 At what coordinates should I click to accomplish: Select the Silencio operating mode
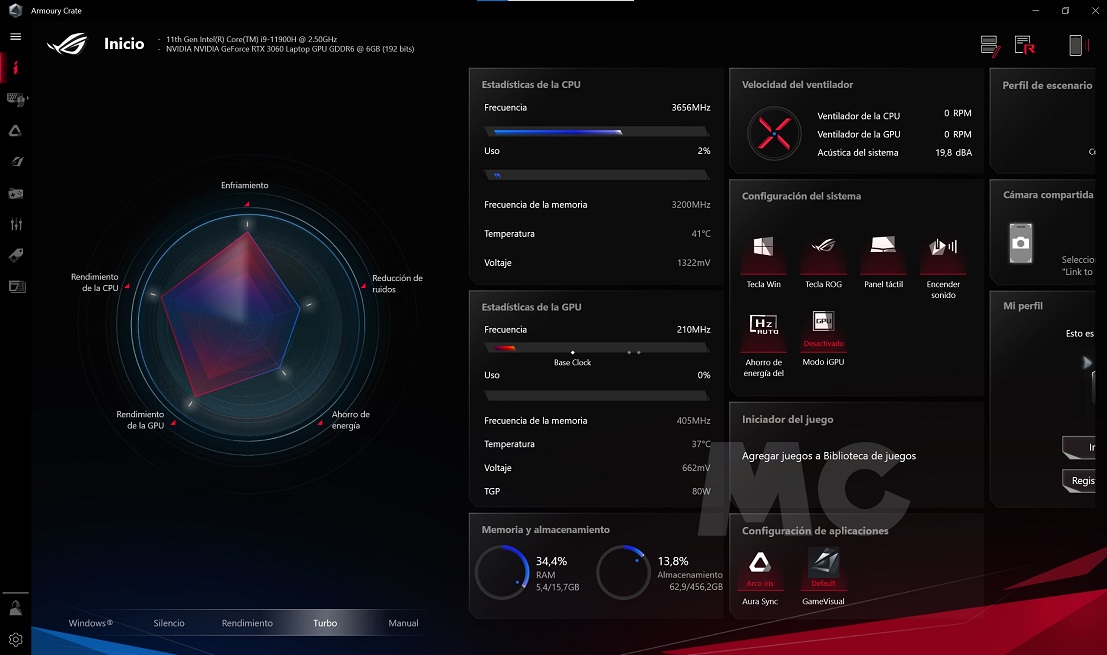pos(169,623)
